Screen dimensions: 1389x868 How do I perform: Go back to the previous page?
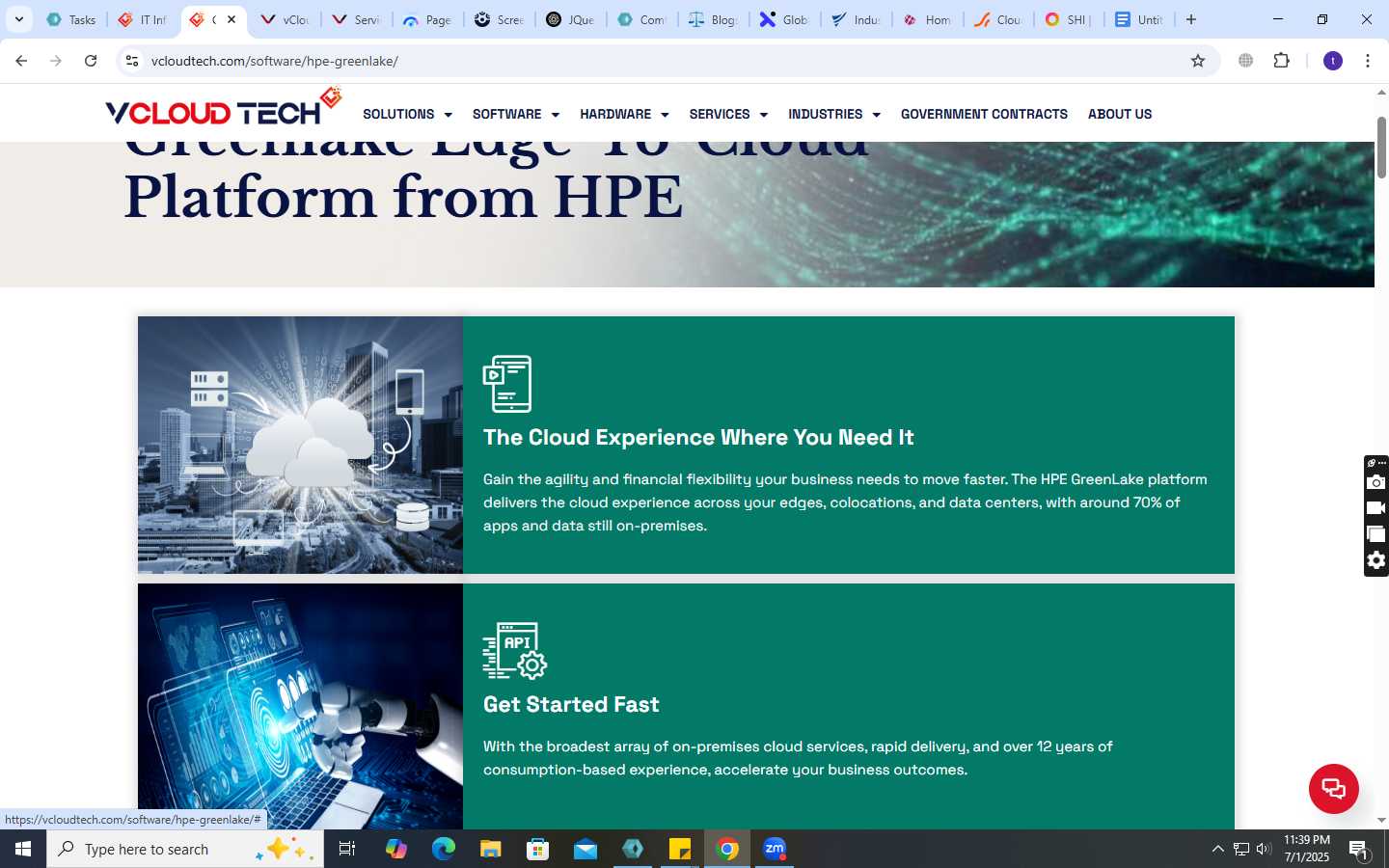coord(21,61)
